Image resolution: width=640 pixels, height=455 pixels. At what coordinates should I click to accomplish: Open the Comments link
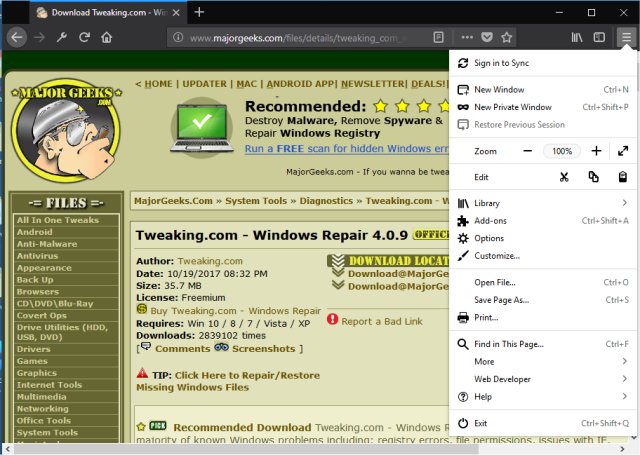click(x=182, y=349)
